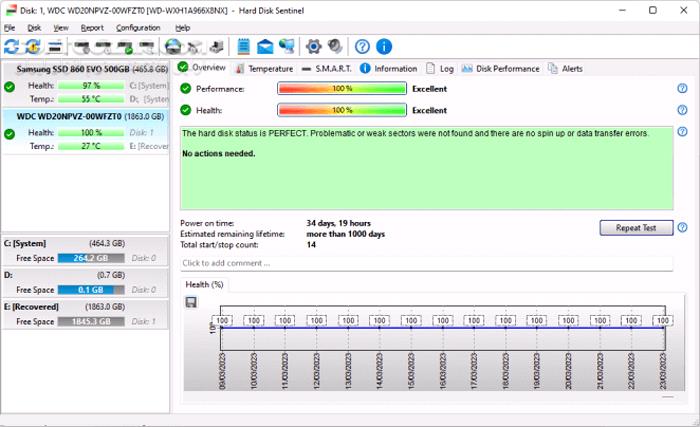Click the green status check for WDC disk
This screenshot has height=427, width=700.
pos(9,134)
